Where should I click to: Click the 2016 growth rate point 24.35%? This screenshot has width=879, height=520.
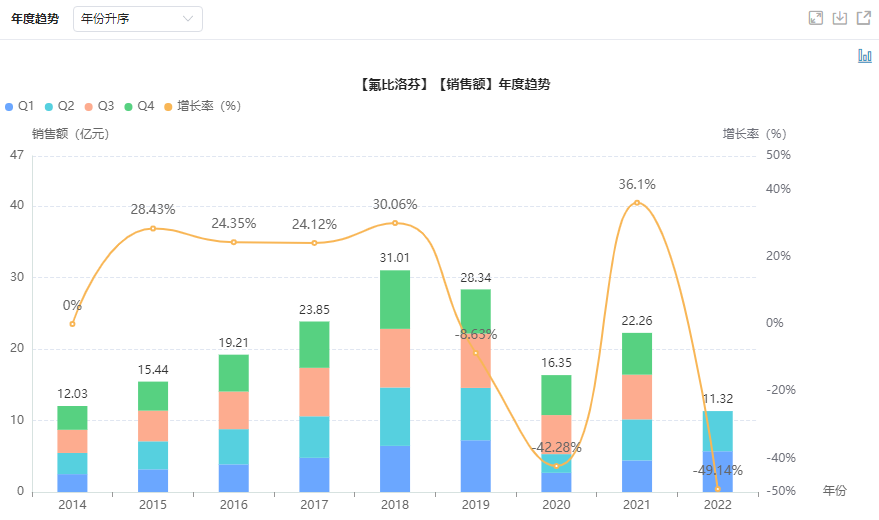click(x=234, y=242)
